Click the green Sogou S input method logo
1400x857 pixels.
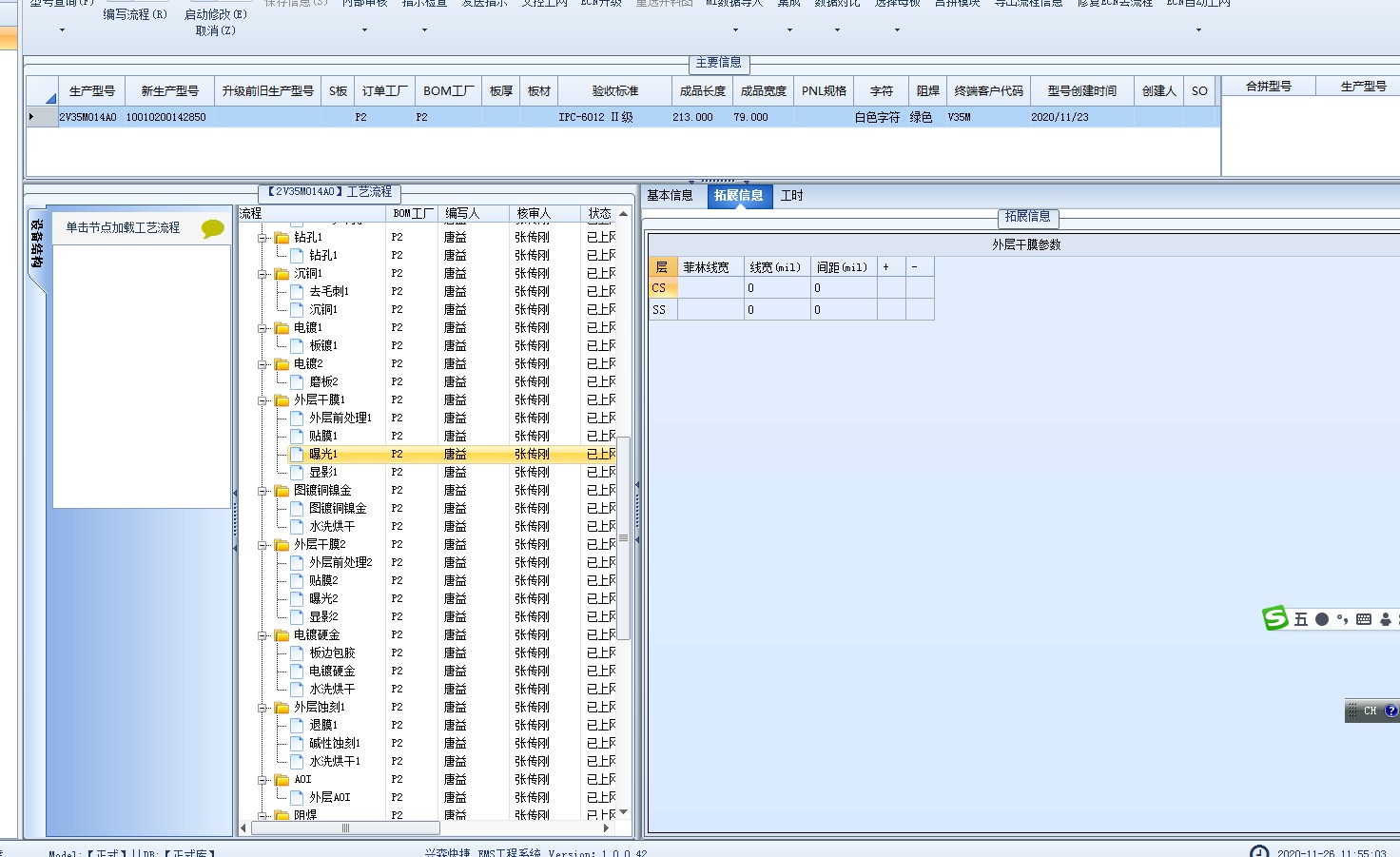click(1274, 618)
